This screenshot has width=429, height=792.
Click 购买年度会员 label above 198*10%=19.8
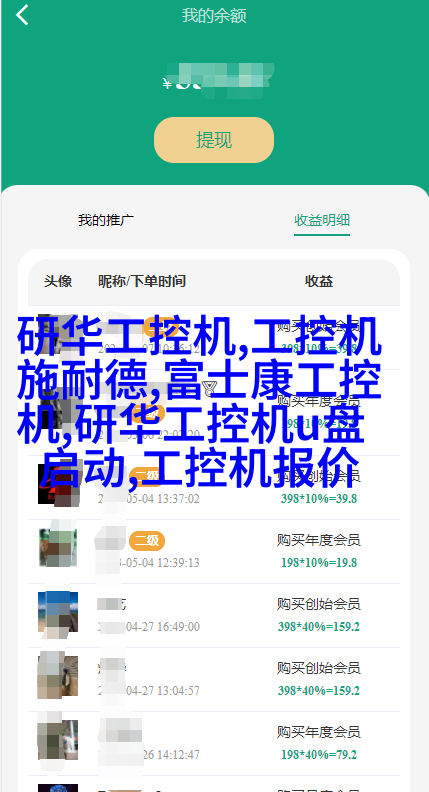[x=319, y=540]
